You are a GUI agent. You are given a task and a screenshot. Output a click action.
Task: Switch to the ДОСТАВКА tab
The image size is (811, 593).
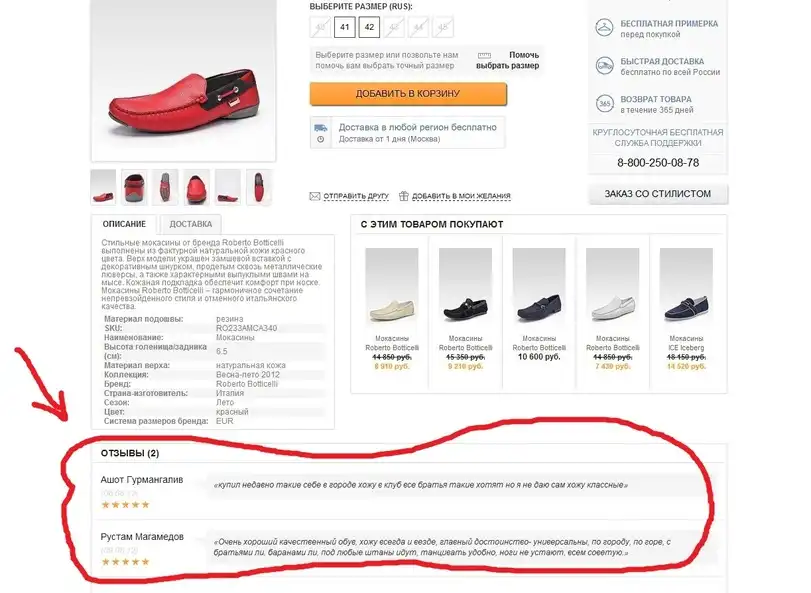(x=190, y=224)
